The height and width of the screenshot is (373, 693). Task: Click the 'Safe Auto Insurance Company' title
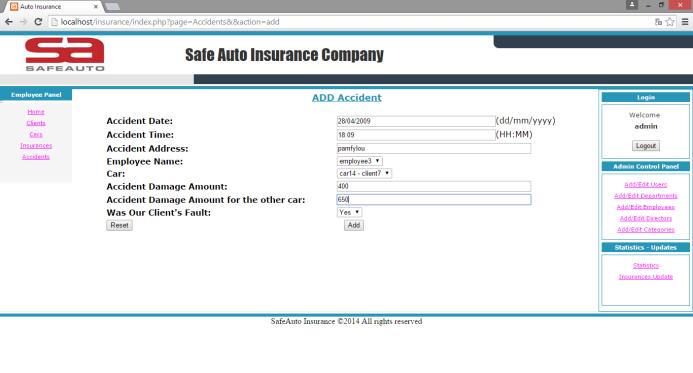pos(284,55)
